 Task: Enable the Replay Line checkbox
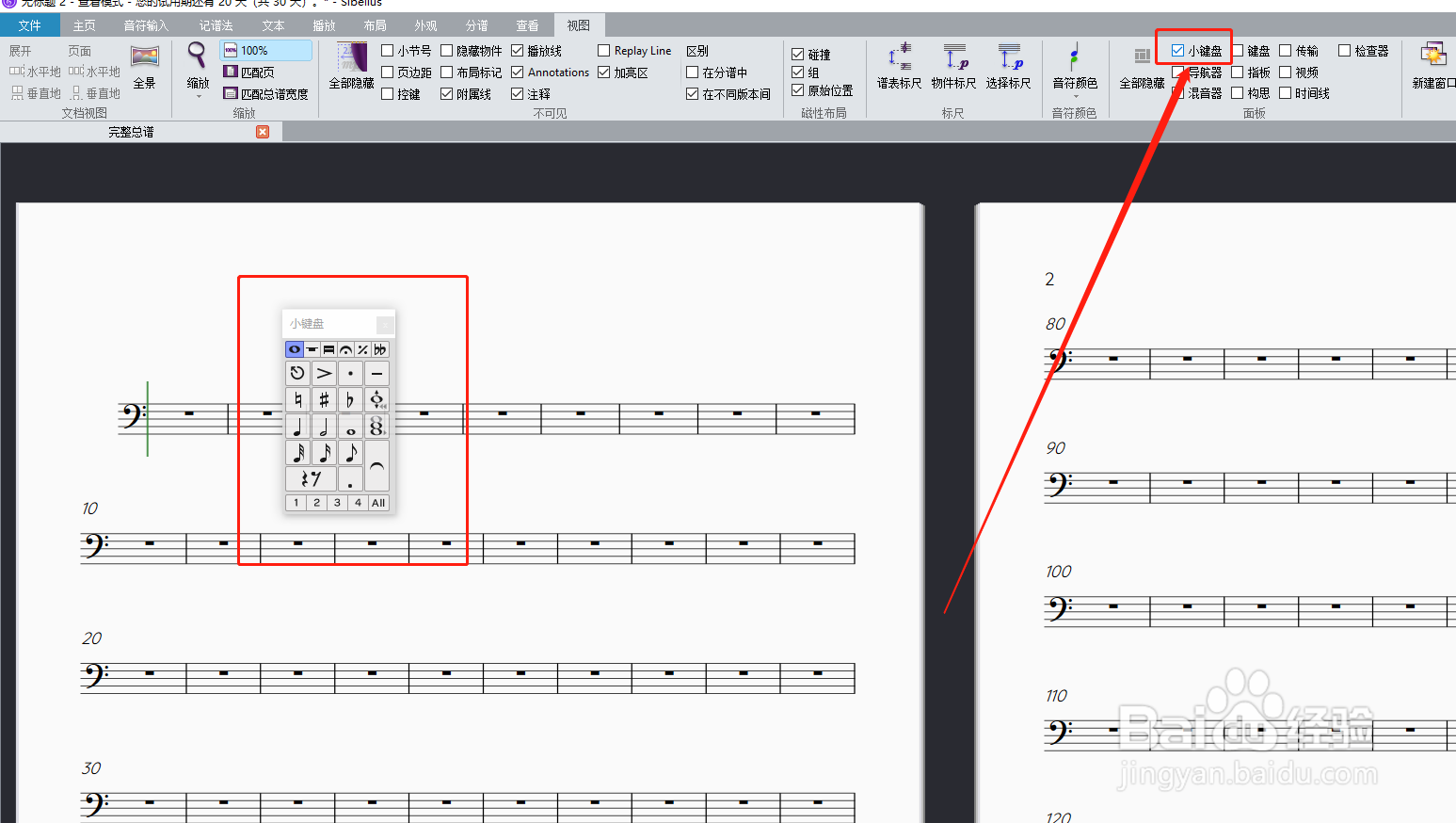(604, 51)
